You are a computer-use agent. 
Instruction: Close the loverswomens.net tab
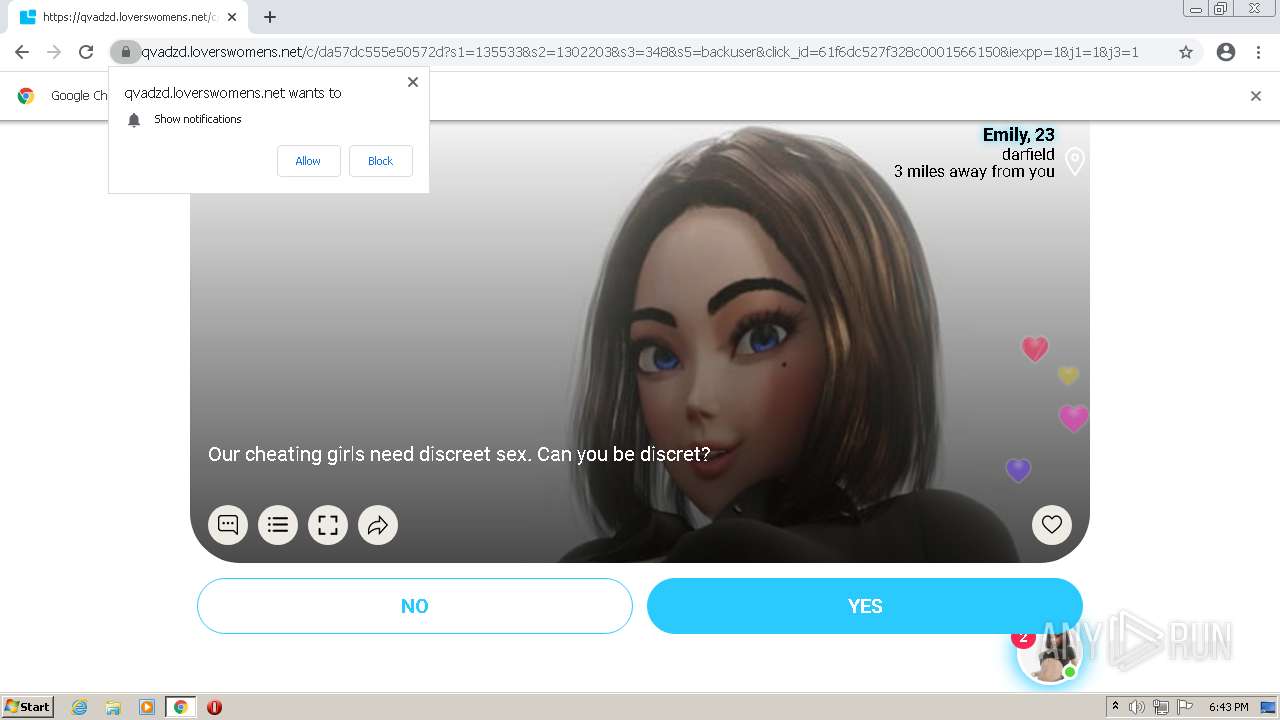(x=232, y=17)
